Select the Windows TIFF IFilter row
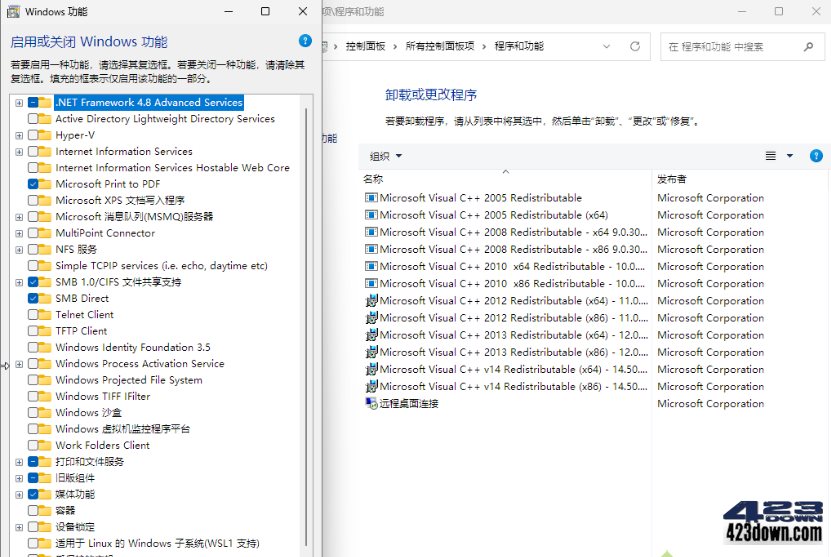Image resolution: width=831 pixels, height=557 pixels. (x=103, y=396)
